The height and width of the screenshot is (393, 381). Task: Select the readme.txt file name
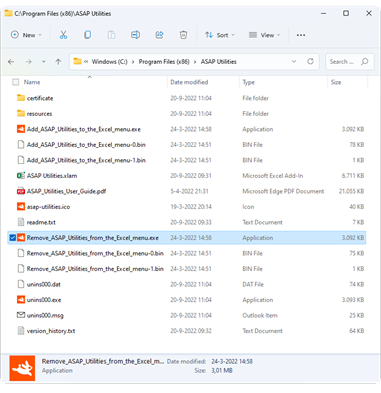tap(41, 222)
